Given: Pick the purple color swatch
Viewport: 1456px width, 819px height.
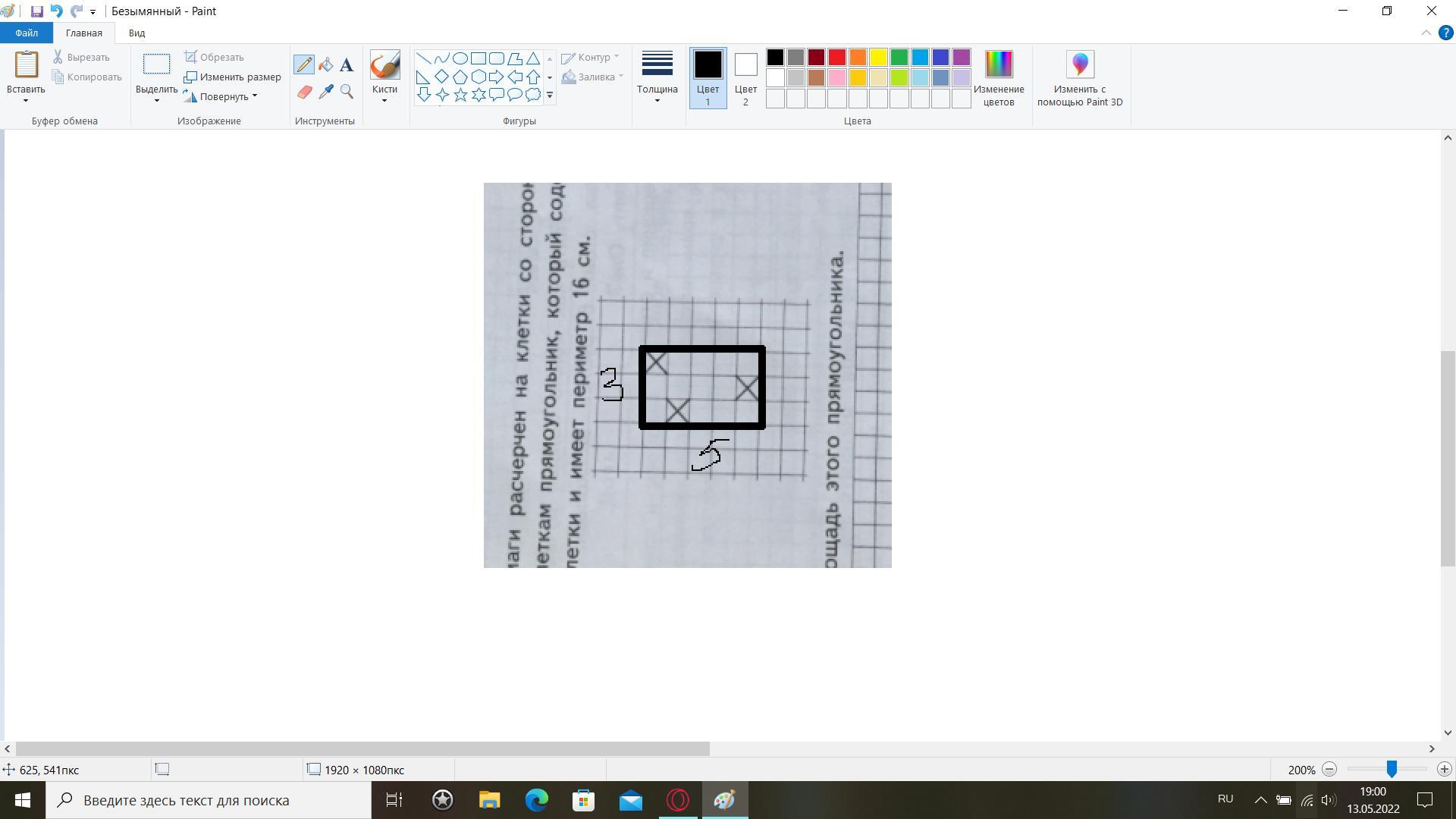Looking at the screenshot, I should (961, 58).
